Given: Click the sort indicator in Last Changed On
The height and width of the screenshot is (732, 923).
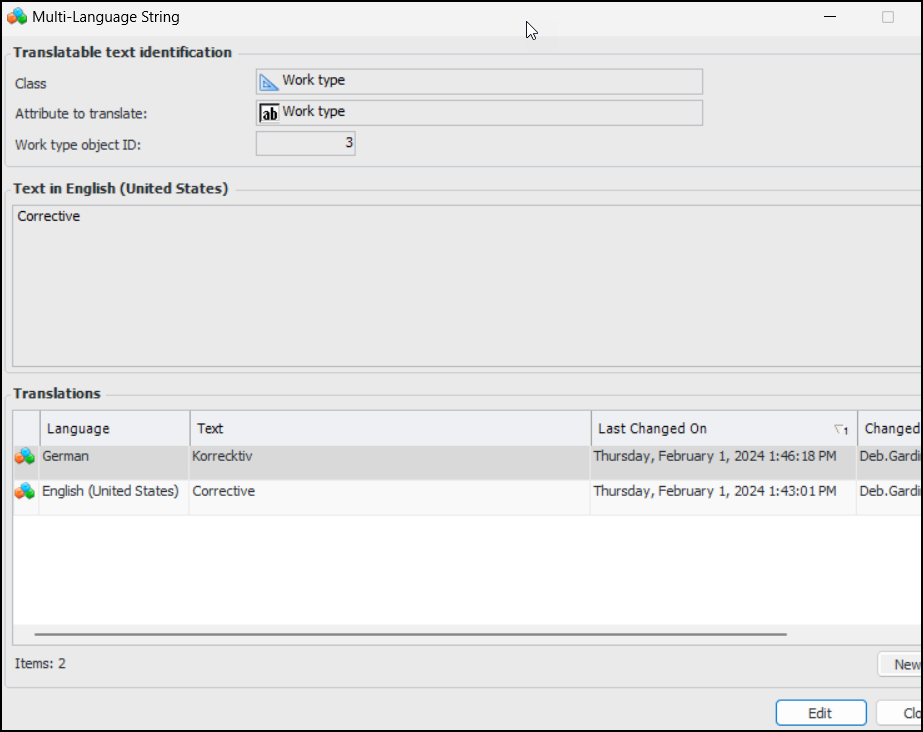Looking at the screenshot, I should [x=841, y=430].
